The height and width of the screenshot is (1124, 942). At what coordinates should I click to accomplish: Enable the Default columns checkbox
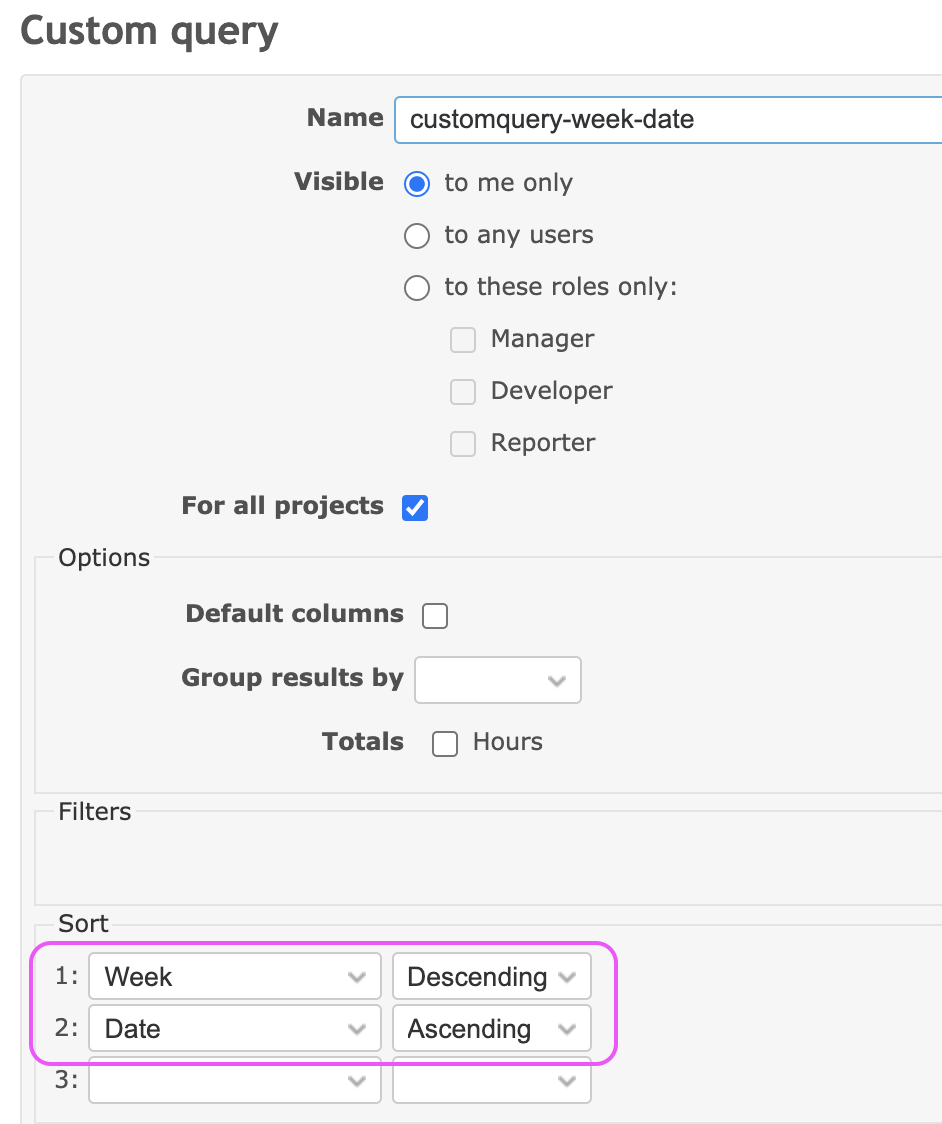(x=435, y=616)
